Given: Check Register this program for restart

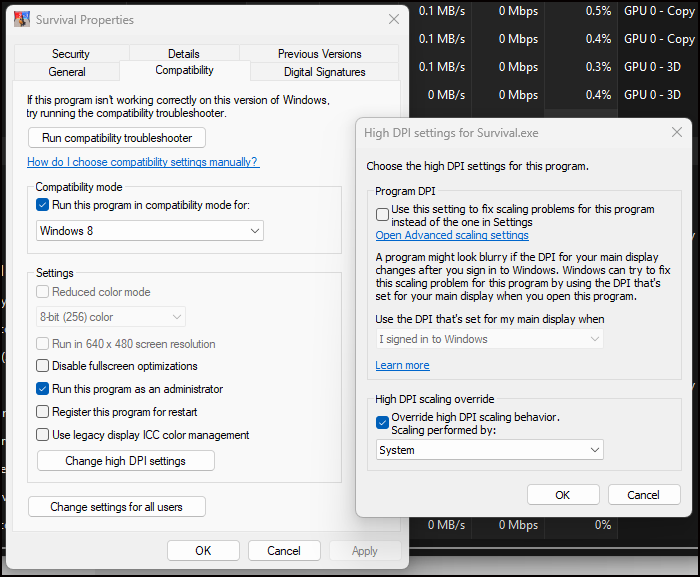Looking at the screenshot, I should tap(42, 412).
